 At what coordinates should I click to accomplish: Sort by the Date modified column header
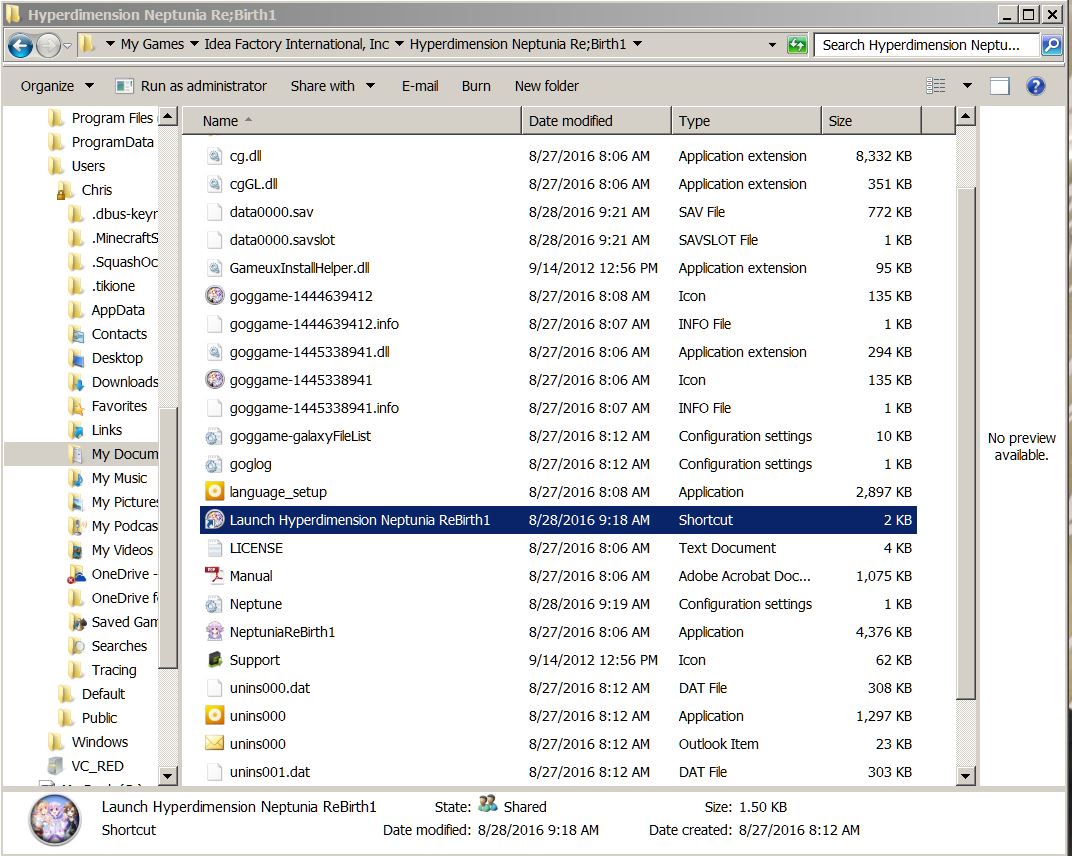coord(595,121)
